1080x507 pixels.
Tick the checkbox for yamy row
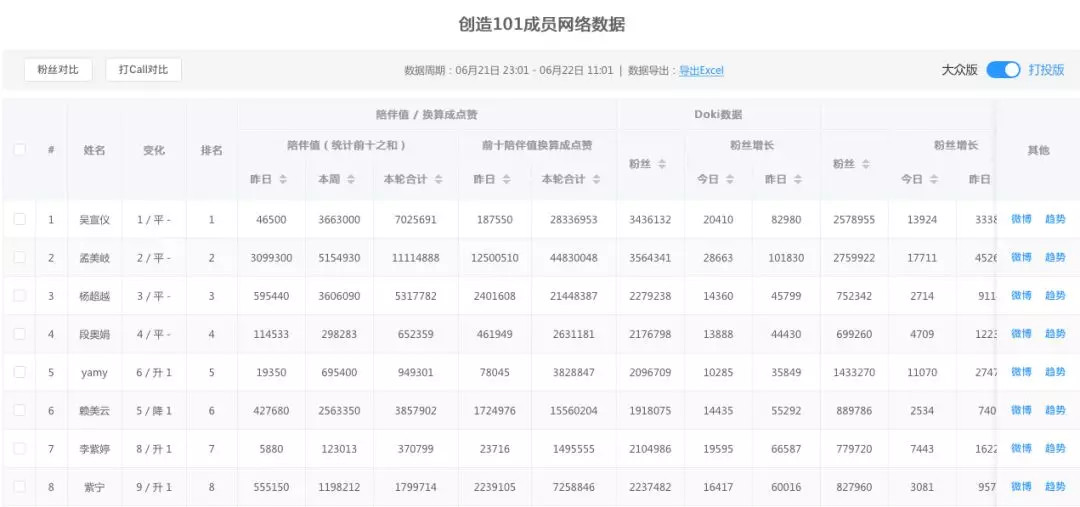tap(19, 372)
